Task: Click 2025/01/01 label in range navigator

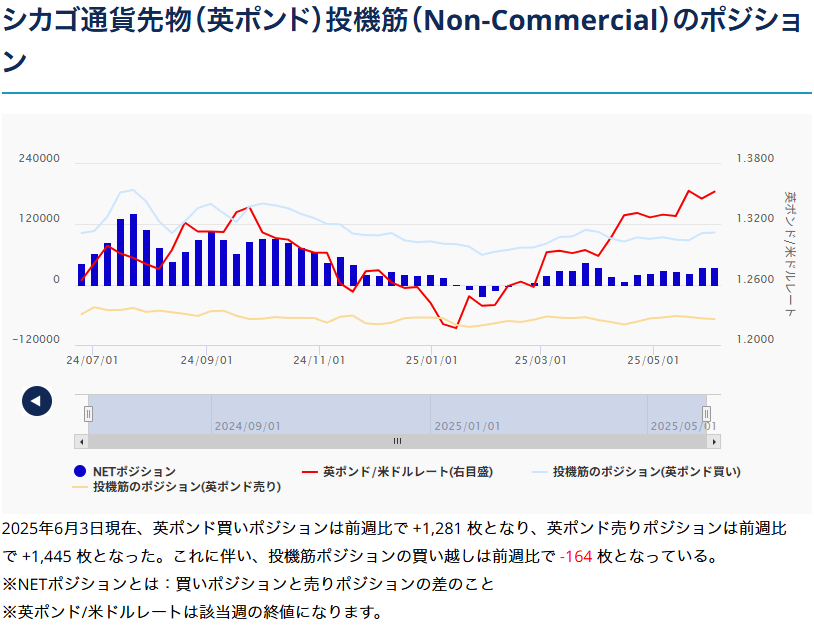Action: 467,425
